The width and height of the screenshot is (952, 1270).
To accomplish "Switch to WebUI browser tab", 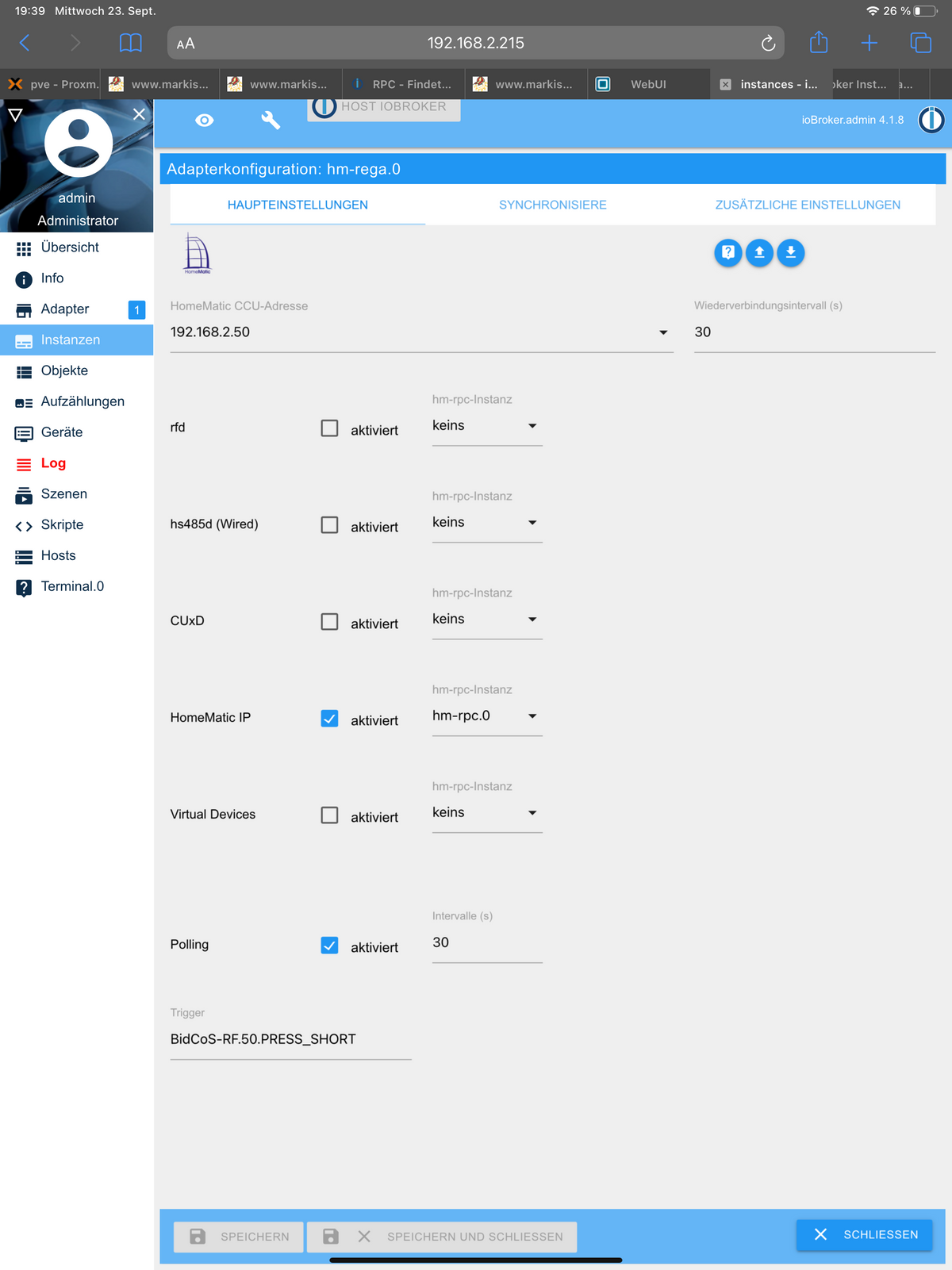I will point(648,84).
